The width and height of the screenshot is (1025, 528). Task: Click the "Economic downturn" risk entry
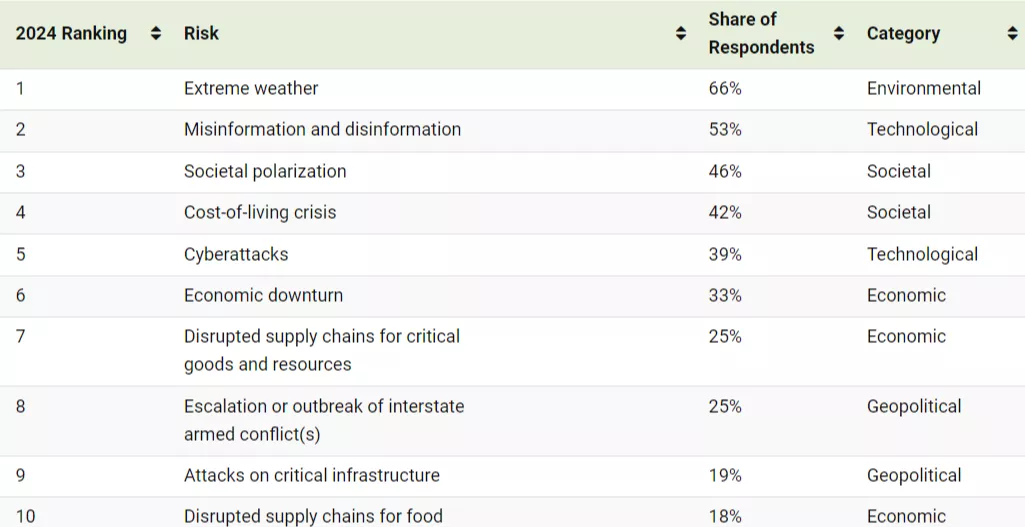point(263,296)
